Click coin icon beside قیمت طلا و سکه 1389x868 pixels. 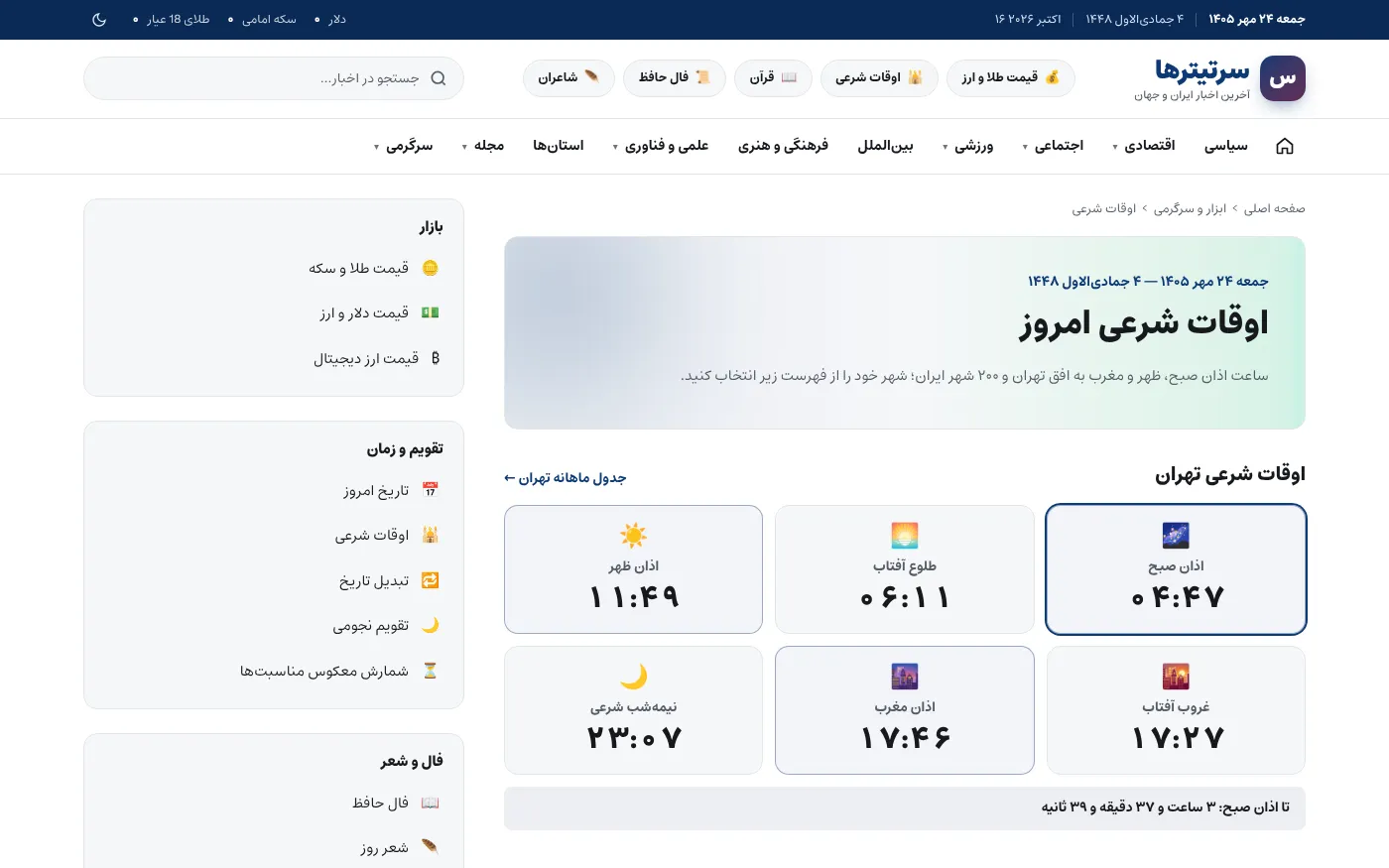430,268
